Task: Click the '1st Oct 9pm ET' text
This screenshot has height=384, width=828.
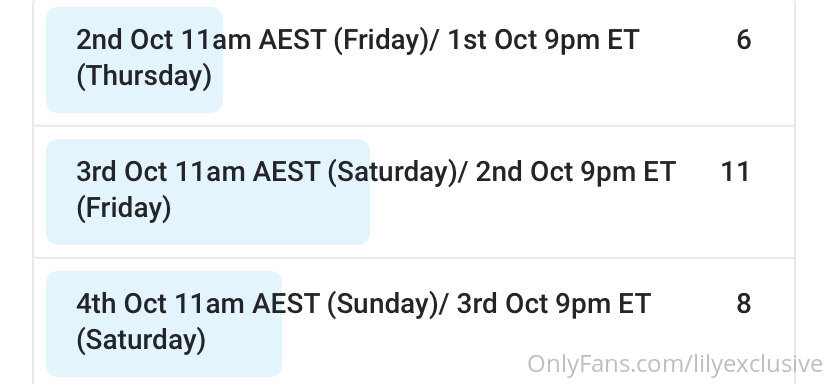Action: click(x=543, y=40)
